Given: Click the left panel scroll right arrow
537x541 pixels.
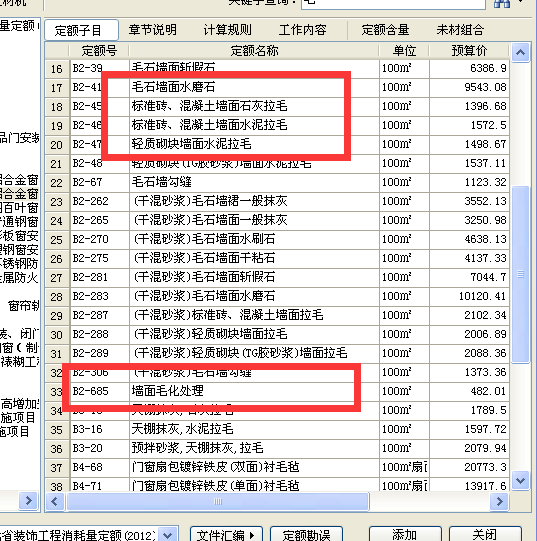Looking at the screenshot, I should (29, 500).
